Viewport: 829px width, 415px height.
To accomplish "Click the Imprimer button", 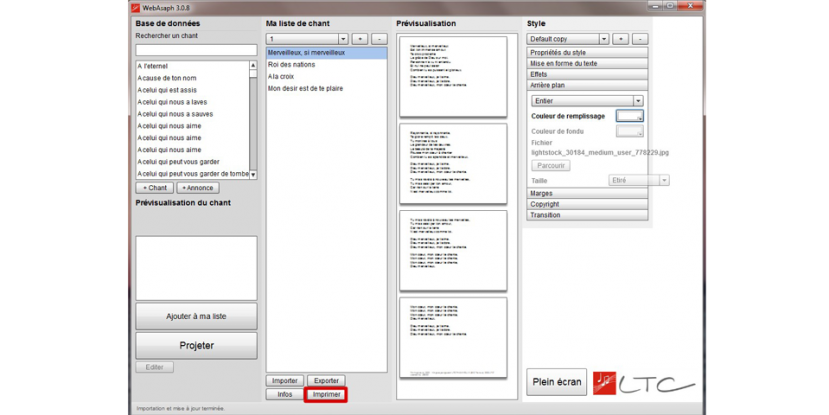I will click(x=327, y=395).
